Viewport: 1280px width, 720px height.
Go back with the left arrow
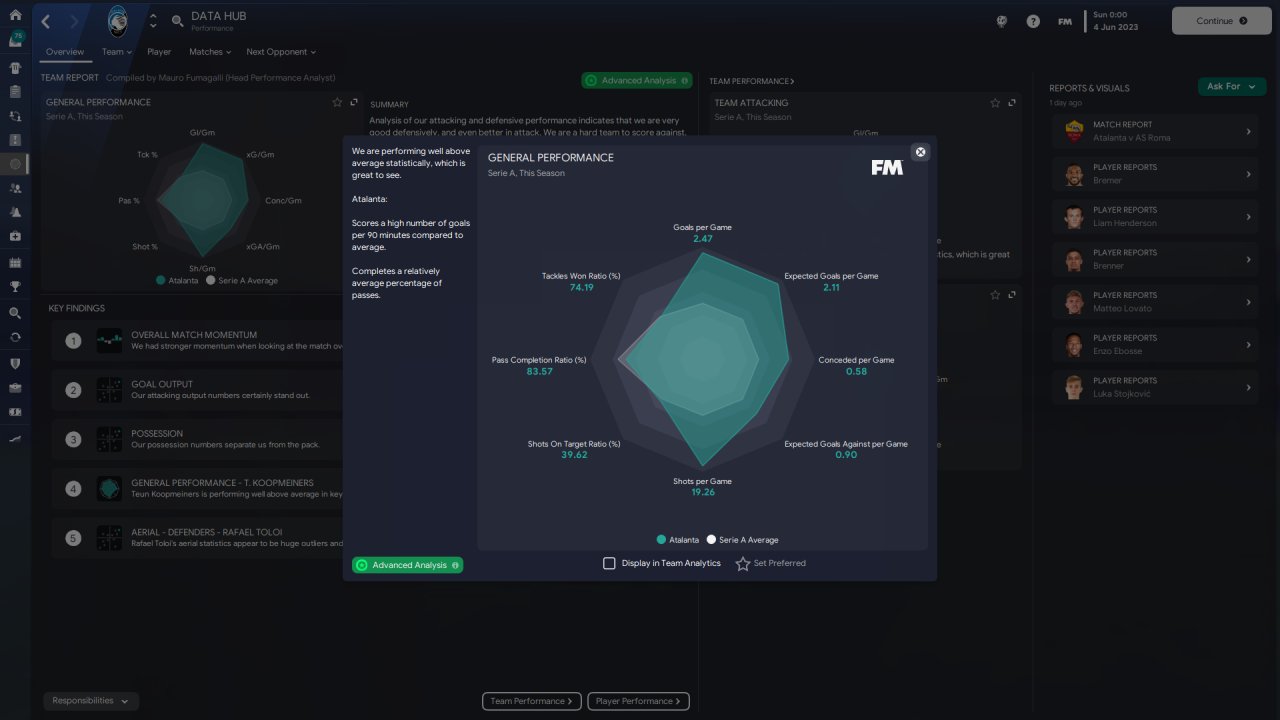click(x=46, y=21)
